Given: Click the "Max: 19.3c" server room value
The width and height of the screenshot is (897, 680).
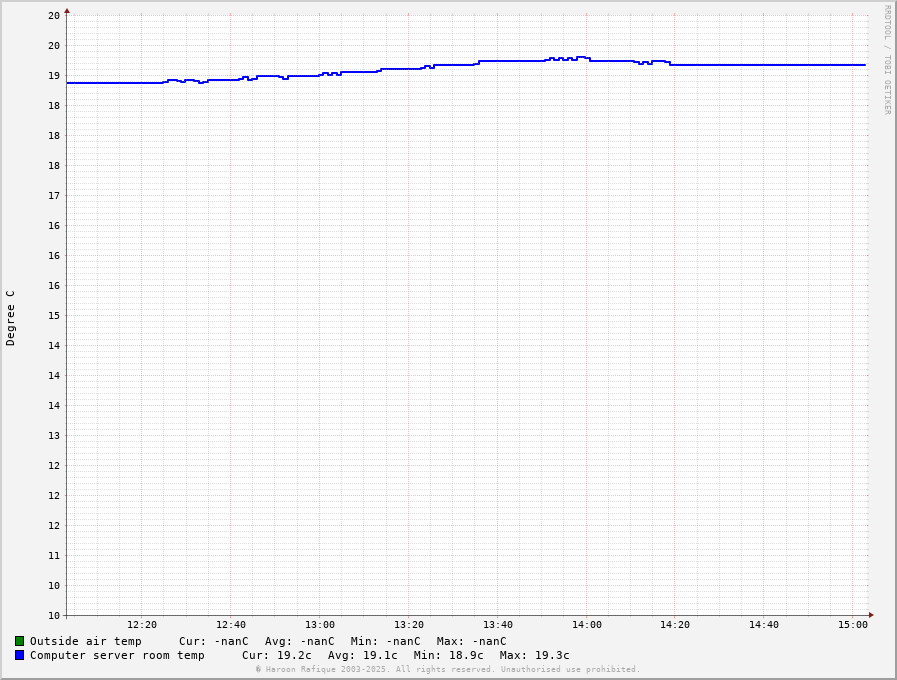Looking at the screenshot, I should 534,655.
